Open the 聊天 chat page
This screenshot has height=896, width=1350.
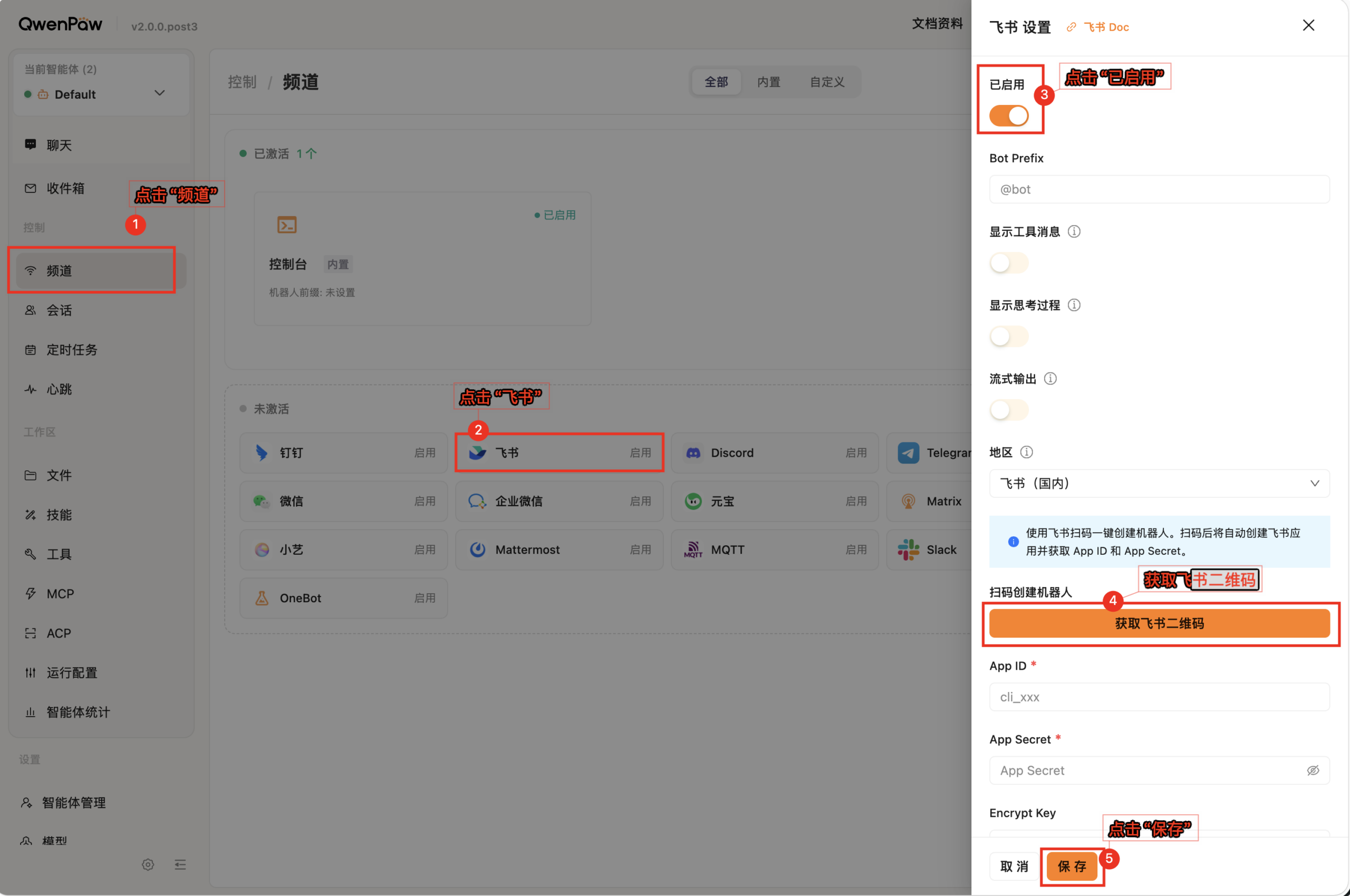101,145
